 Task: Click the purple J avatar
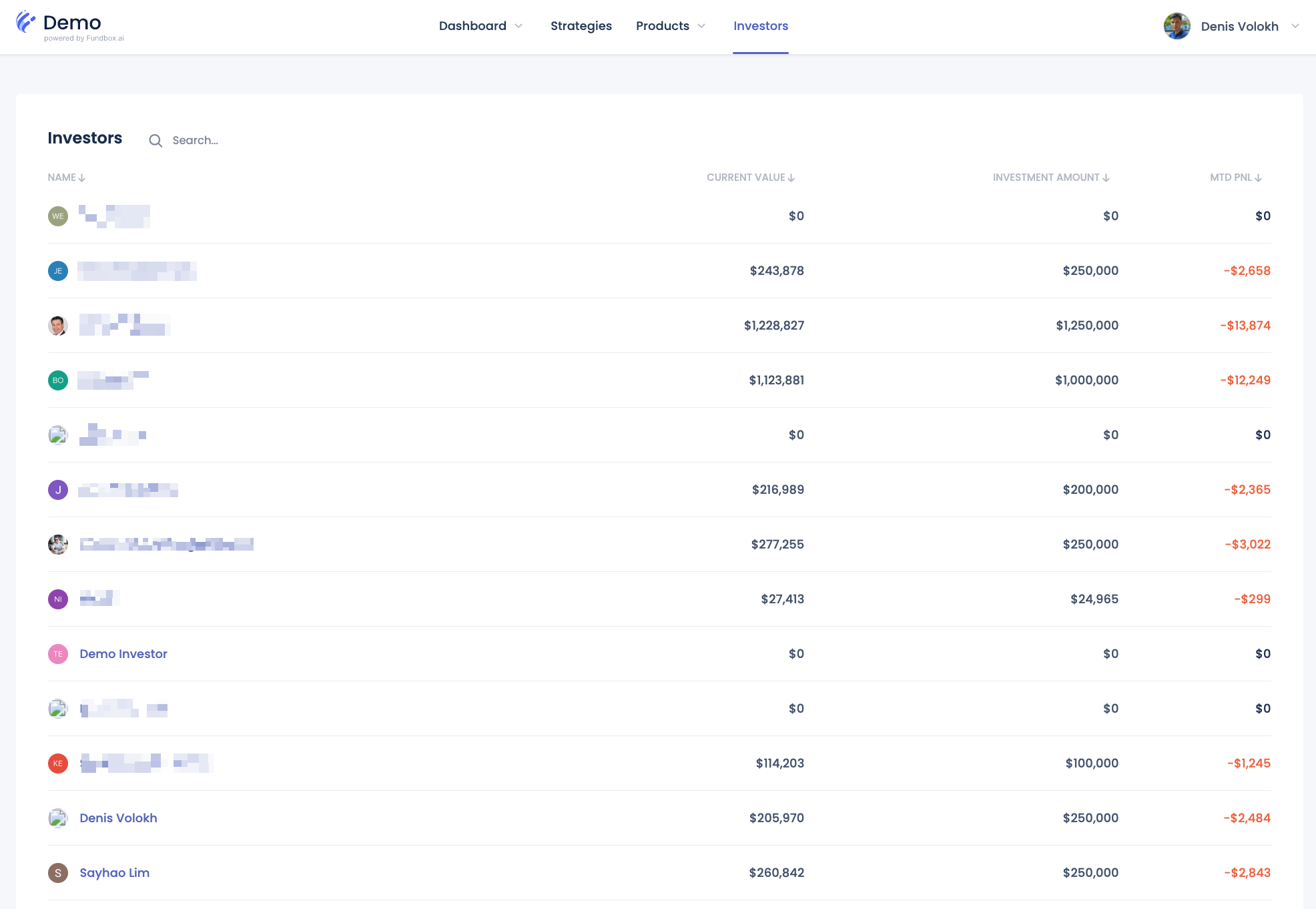[x=58, y=490]
